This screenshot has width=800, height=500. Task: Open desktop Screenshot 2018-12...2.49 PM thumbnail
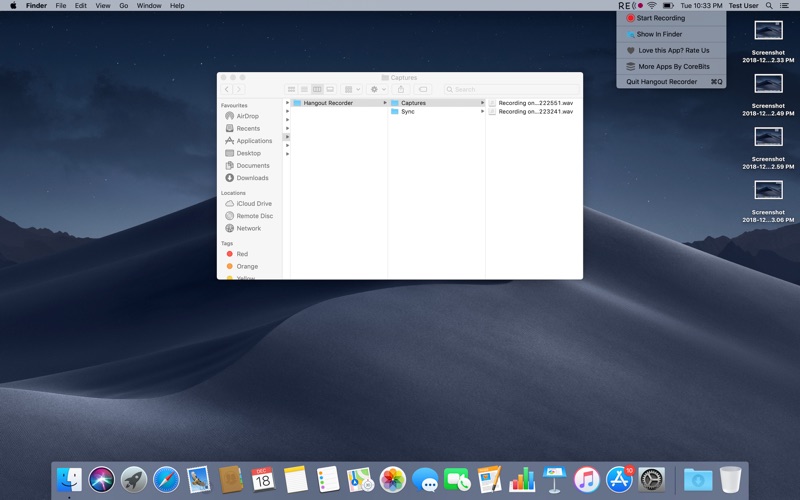click(768, 84)
